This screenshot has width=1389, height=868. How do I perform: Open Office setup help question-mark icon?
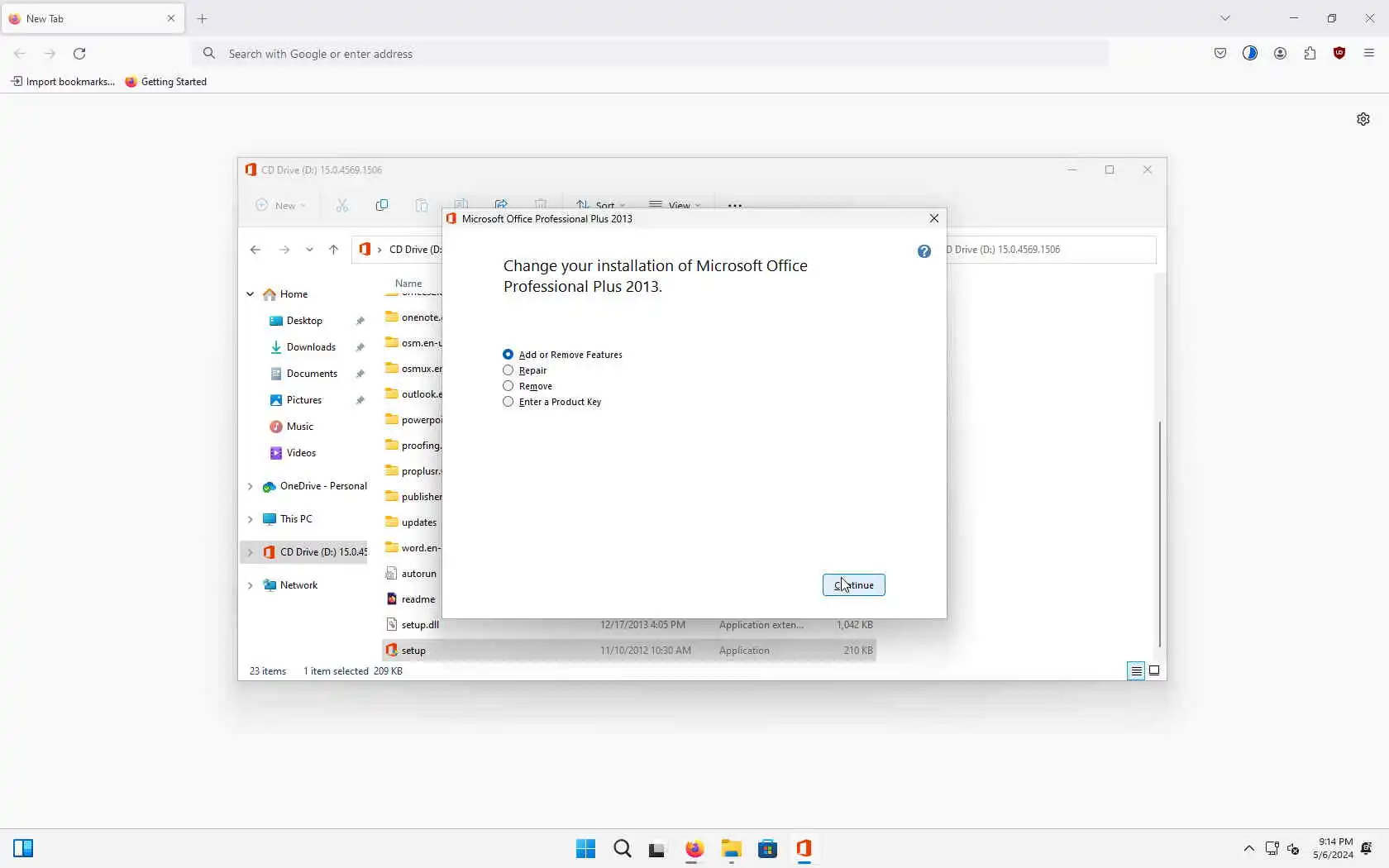click(x=924, y=251)
